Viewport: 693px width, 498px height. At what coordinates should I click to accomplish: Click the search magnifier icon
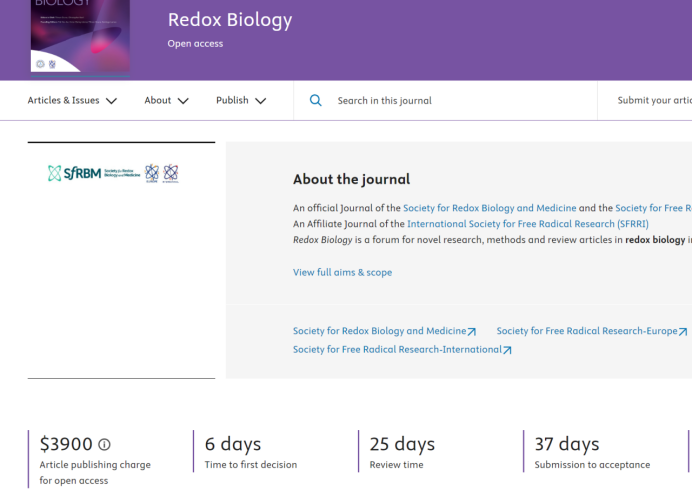(x=316, y=100)
